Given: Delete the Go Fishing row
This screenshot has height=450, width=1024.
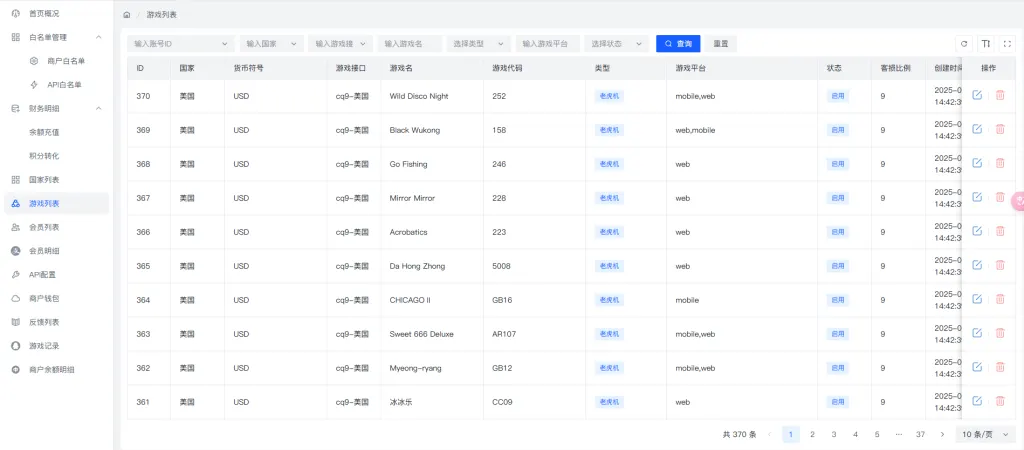Looking at the screenshot, I should (x=1000, y=163).
